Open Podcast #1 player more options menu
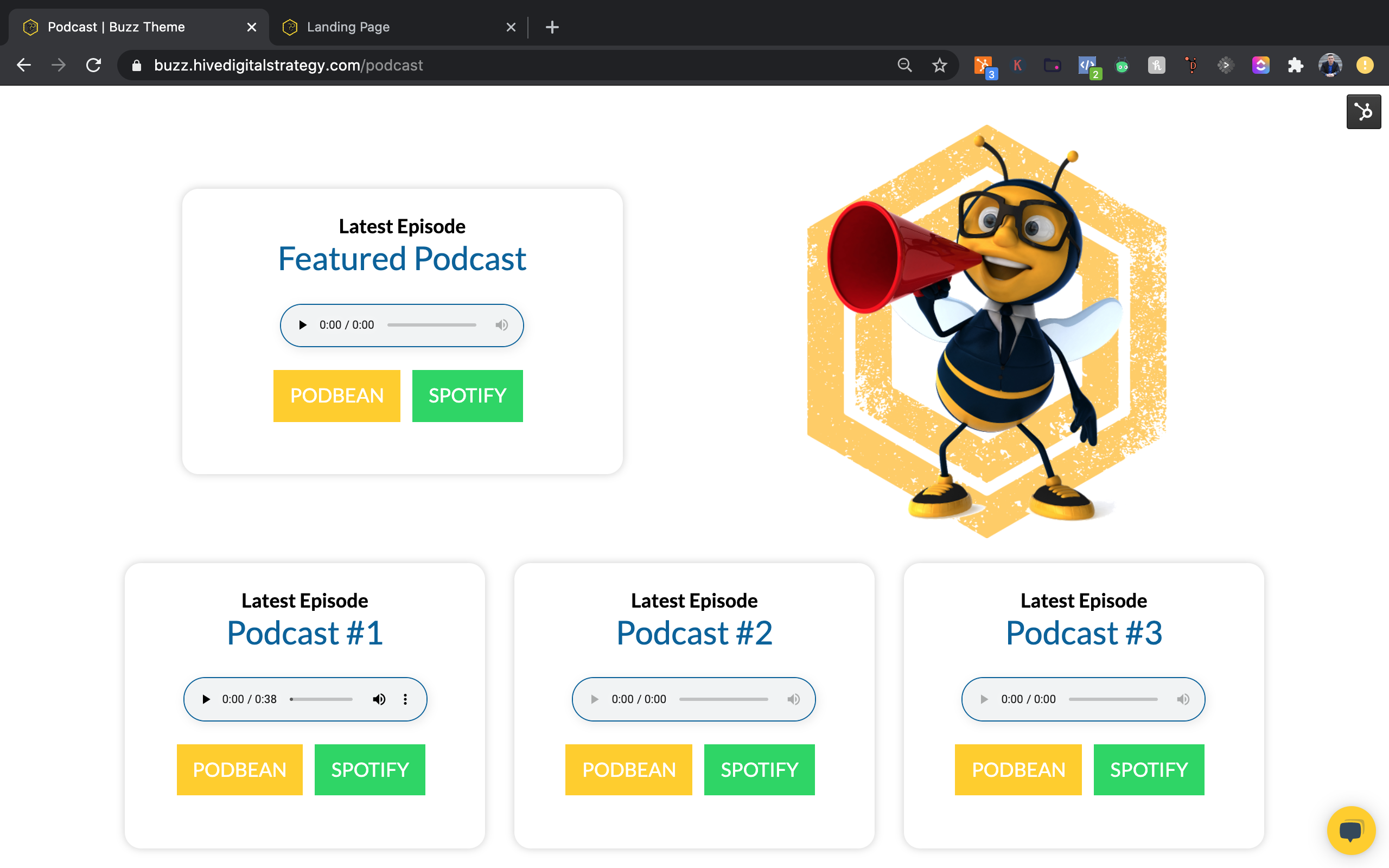This screenshot has height=868, width=1389. (405, 699)
